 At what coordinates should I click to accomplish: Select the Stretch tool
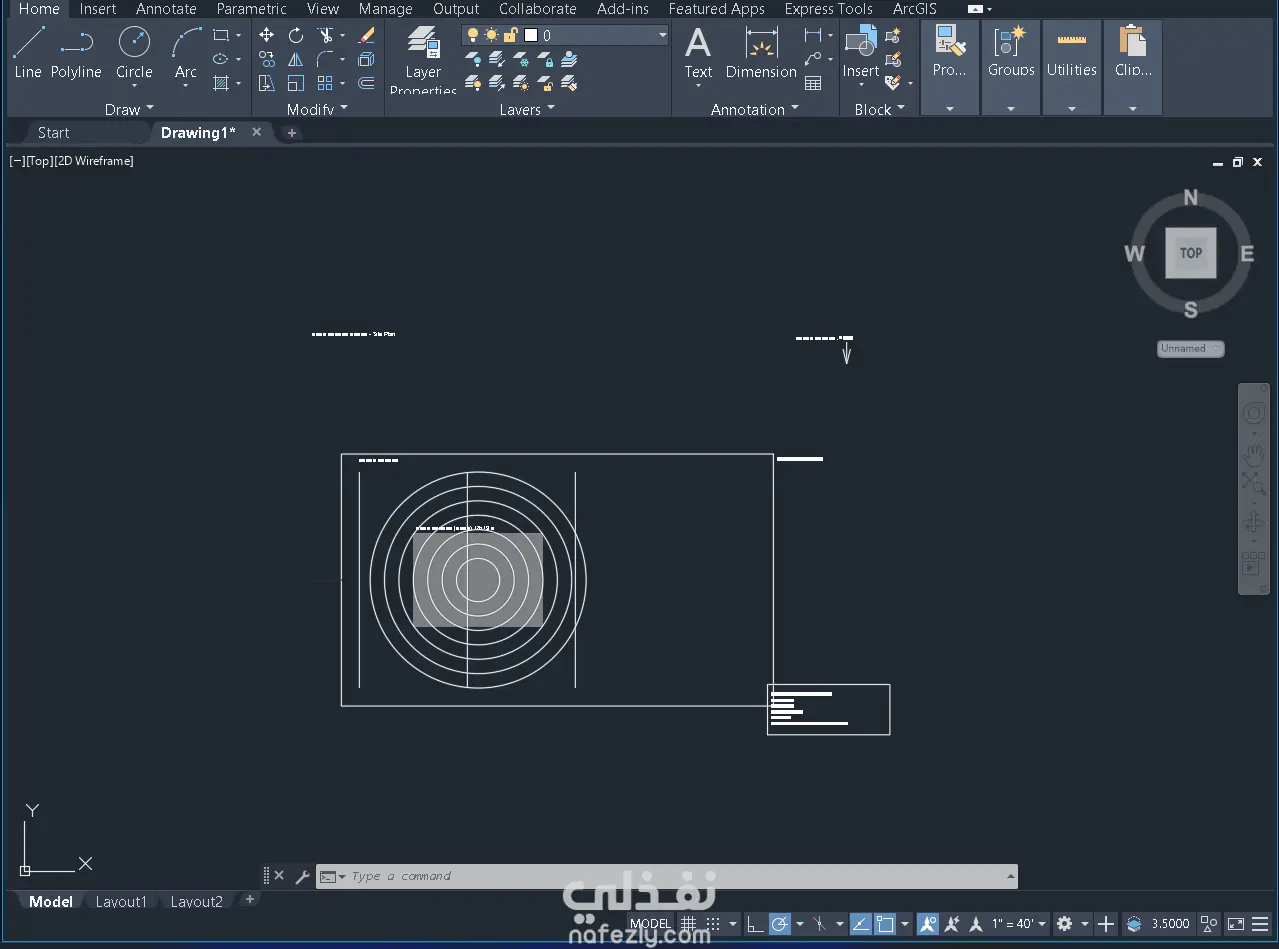point(266,83)
